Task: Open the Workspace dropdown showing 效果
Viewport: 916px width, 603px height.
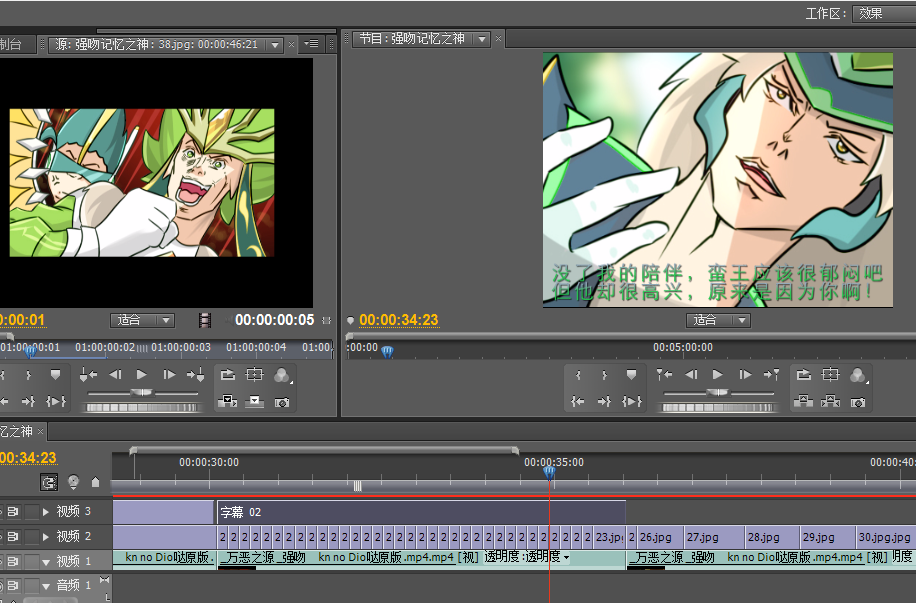Action: (x=884, y=13)
